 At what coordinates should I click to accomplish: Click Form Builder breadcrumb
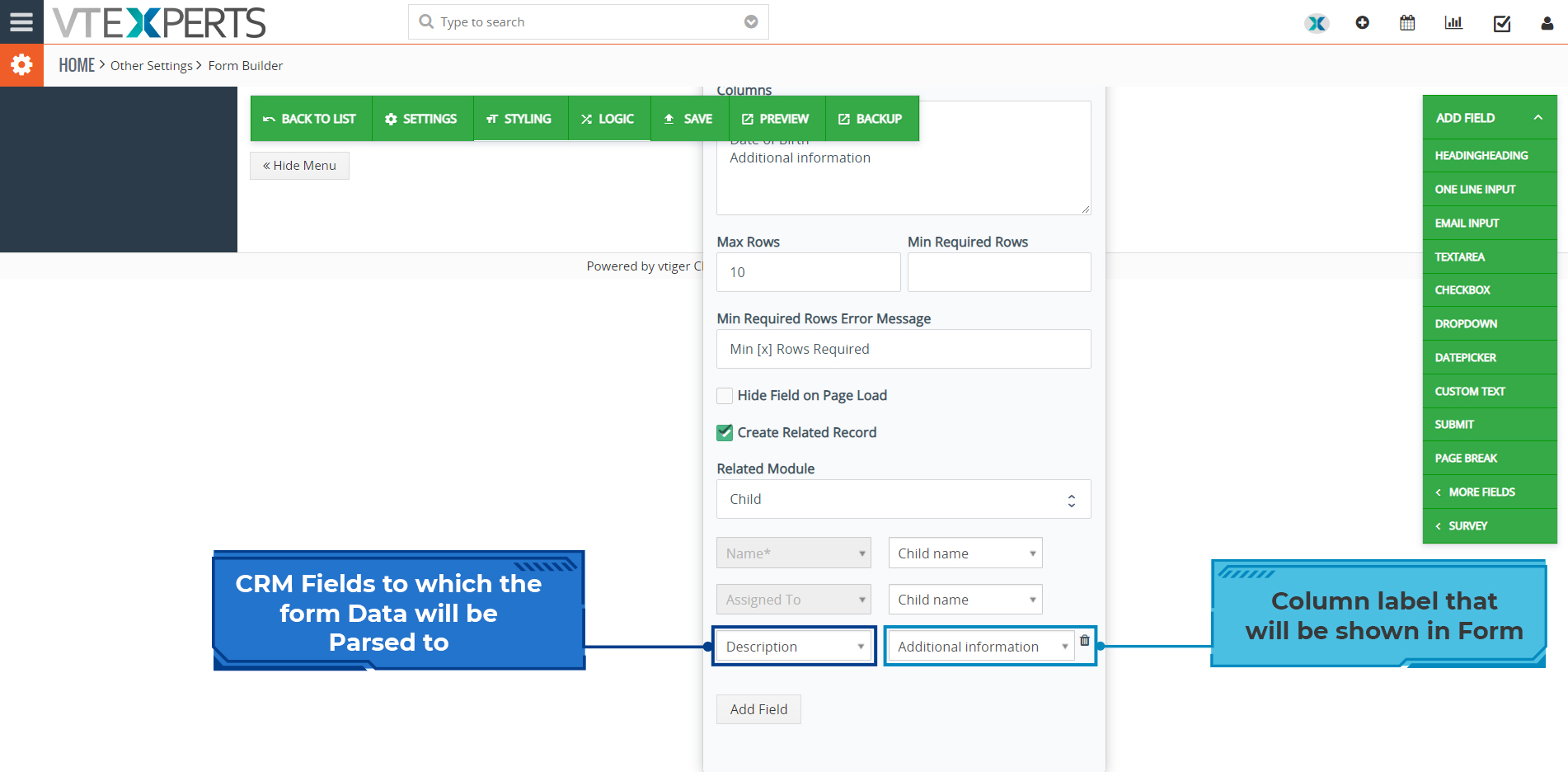246,65
